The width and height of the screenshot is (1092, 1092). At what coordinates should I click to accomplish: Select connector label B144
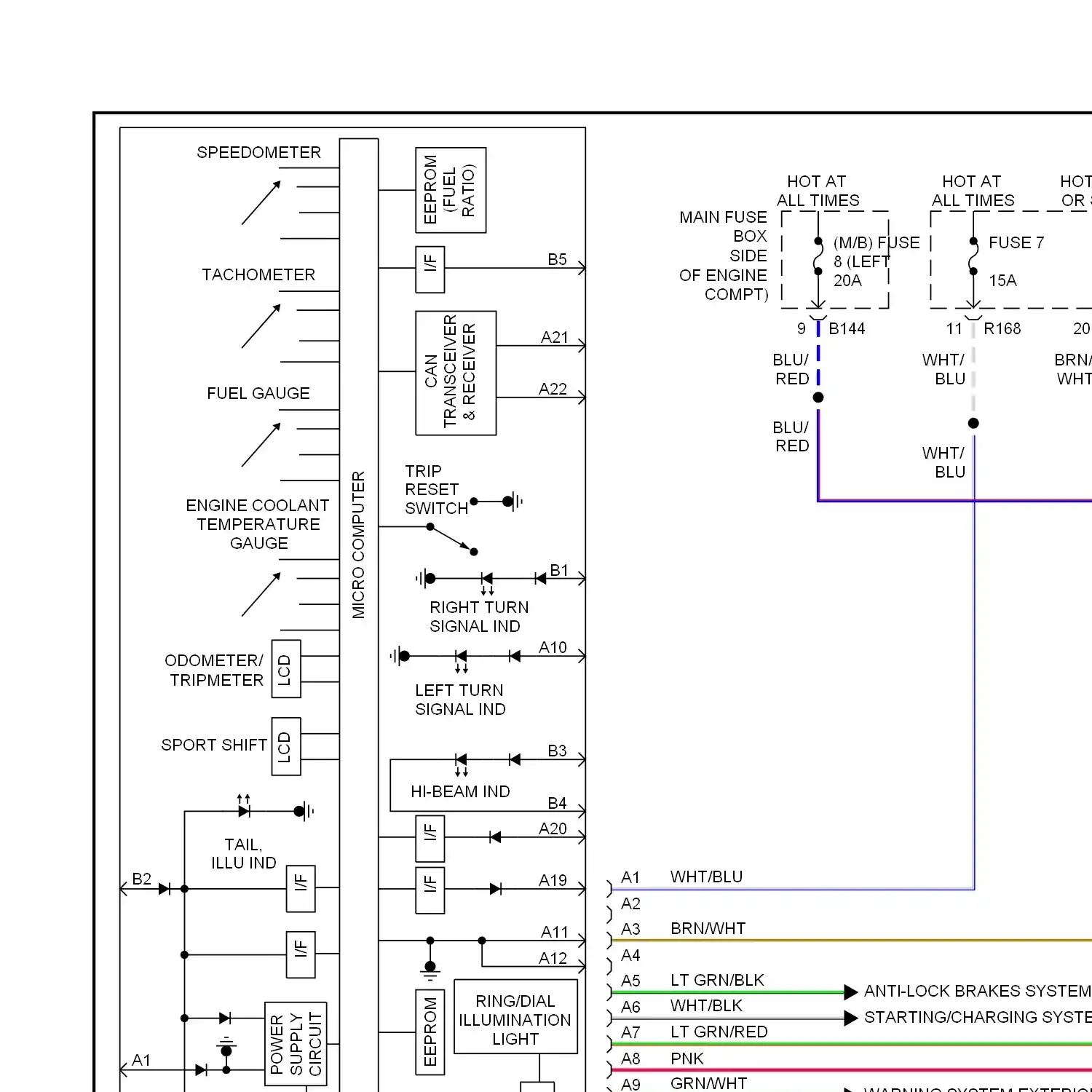[847, 328]
